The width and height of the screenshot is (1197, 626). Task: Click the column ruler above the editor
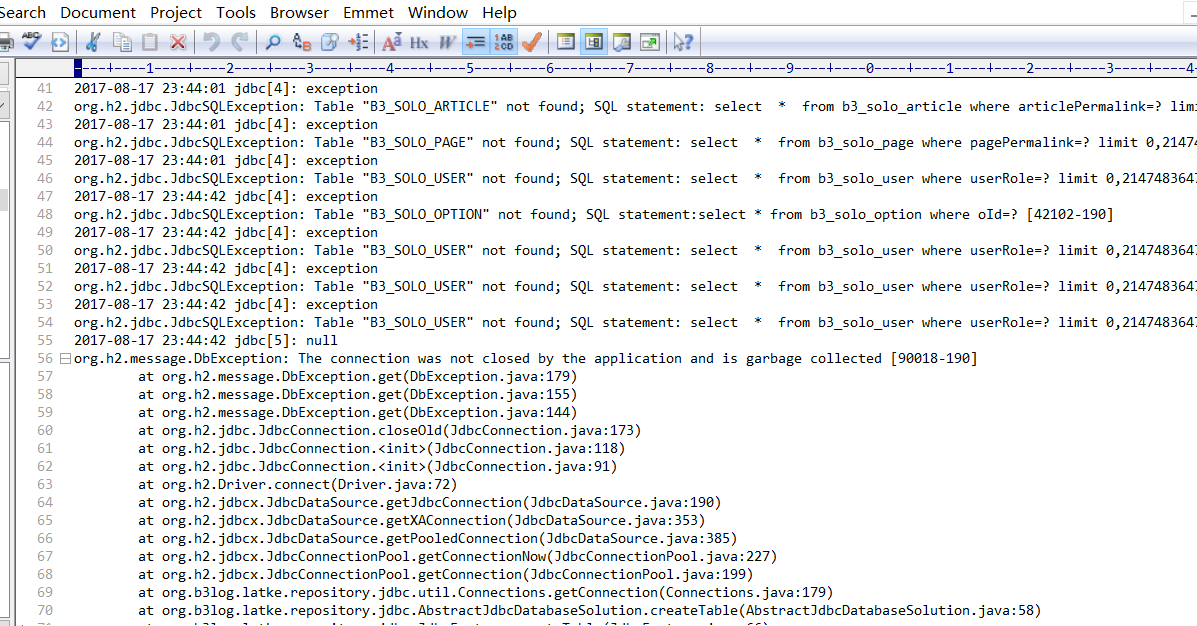(635, 68)
